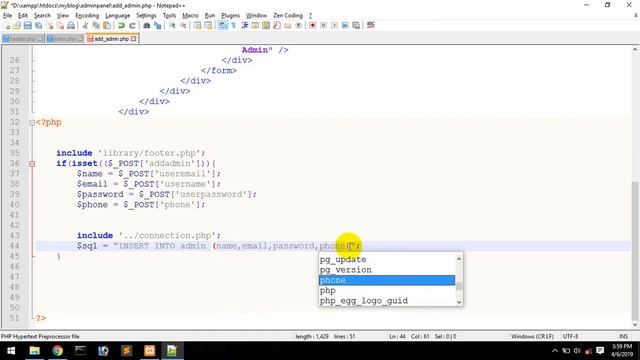Image resolution: width=640 pixels, height=360 pixels.
Task: Toggle the Monitoring eye toolbar icon
Action: point(298,25)
